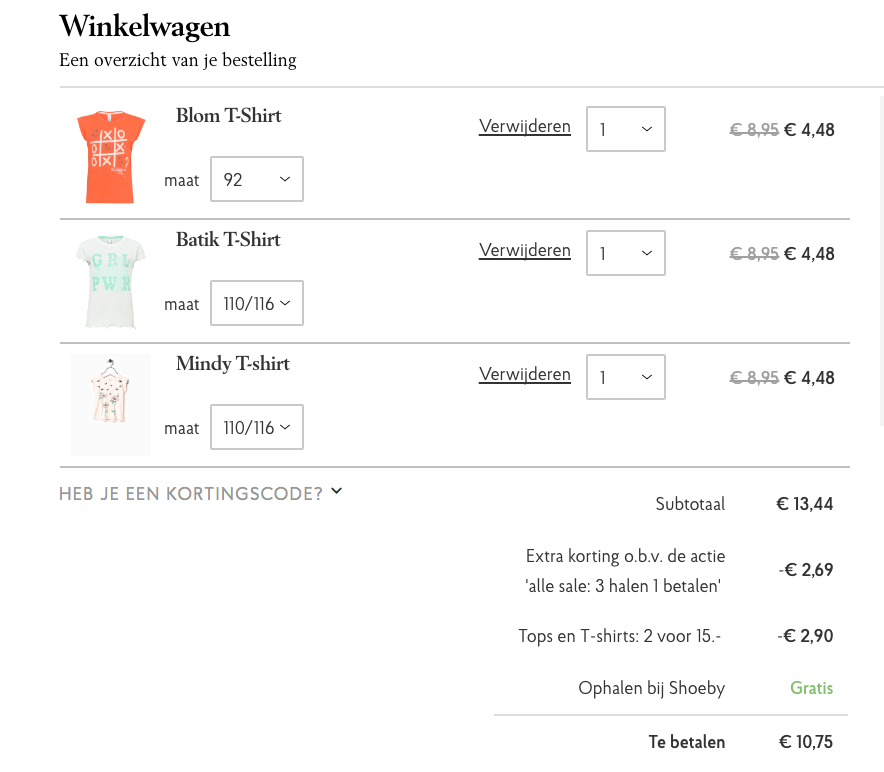This screenshot has height=772, width=884.
Task: Click the Blom T-Shirt product title
Action: tap(228, 116)
